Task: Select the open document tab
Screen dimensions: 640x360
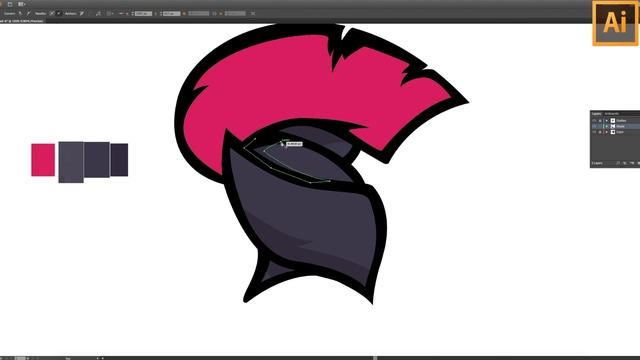Action: coord(22,21)
